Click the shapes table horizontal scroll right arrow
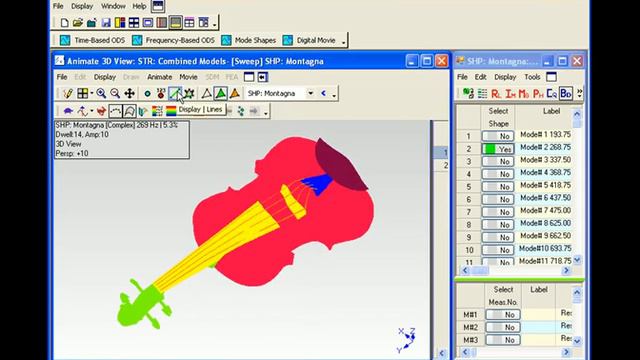Viewport: 640px width, 360px height. 566,270
